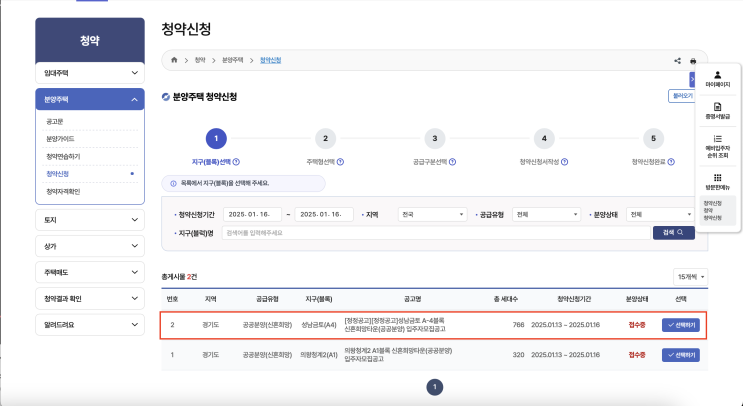Expand the 청약결과 확인 sidebar menu
This screenshot has width=743, height=406.
coord(90,299)
